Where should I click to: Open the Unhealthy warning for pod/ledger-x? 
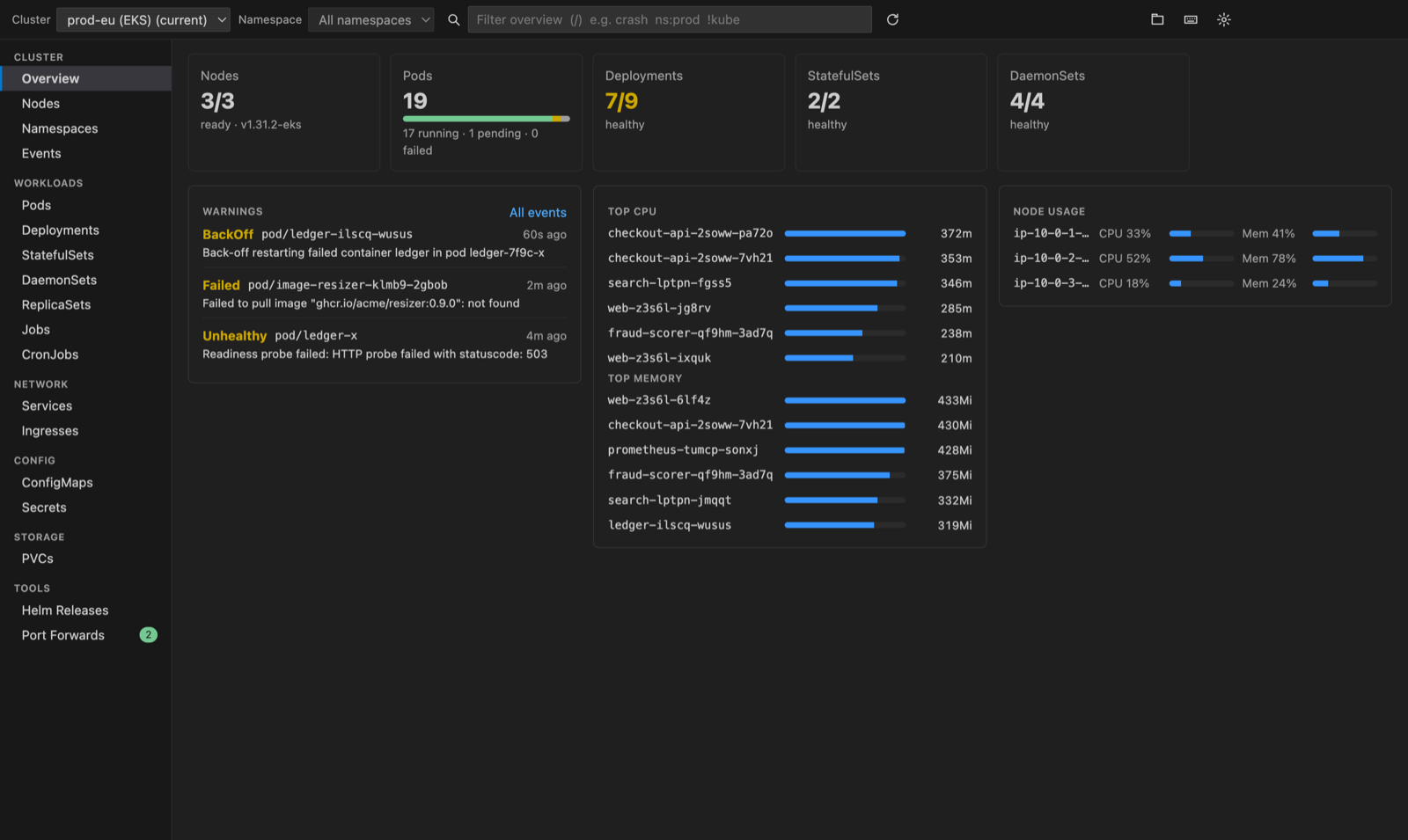pos(385,345)
